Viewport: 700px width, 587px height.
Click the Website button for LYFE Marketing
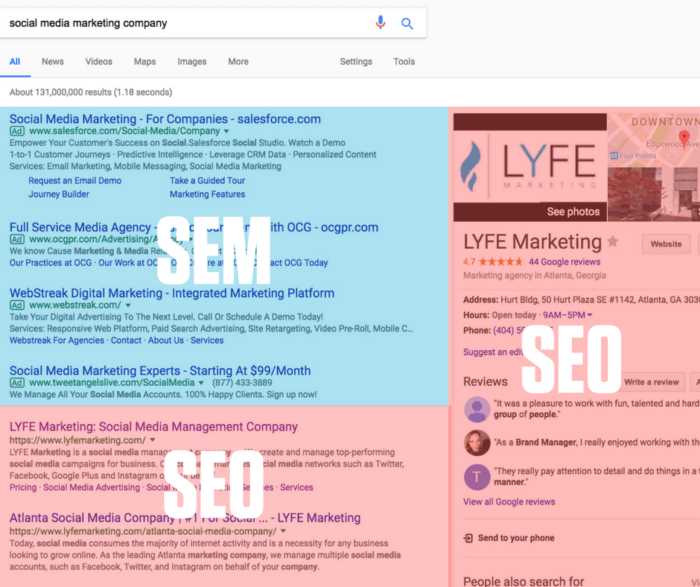[x=666, y=243]
